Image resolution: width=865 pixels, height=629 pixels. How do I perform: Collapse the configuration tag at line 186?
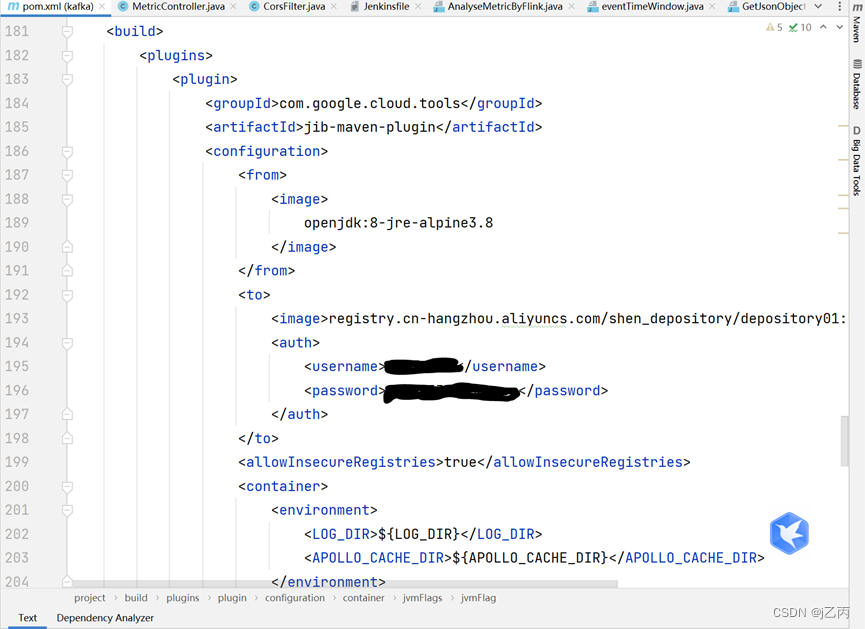pyautogui.click(x=67, y=151)
